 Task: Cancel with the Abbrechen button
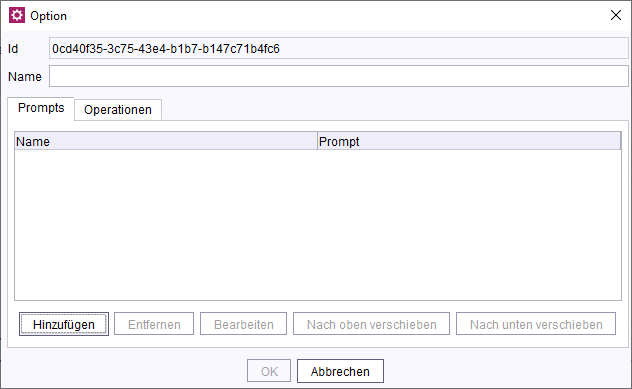tap(340, 371)
